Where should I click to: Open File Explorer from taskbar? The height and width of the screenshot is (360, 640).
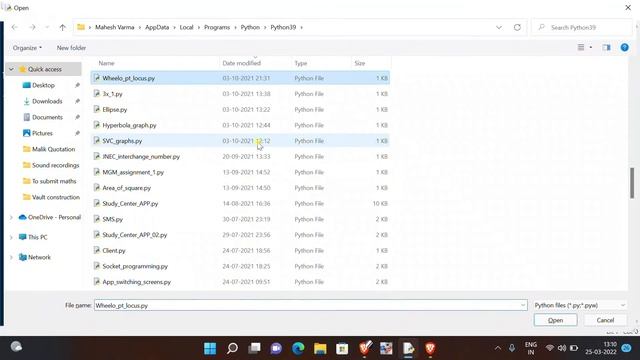320,349
